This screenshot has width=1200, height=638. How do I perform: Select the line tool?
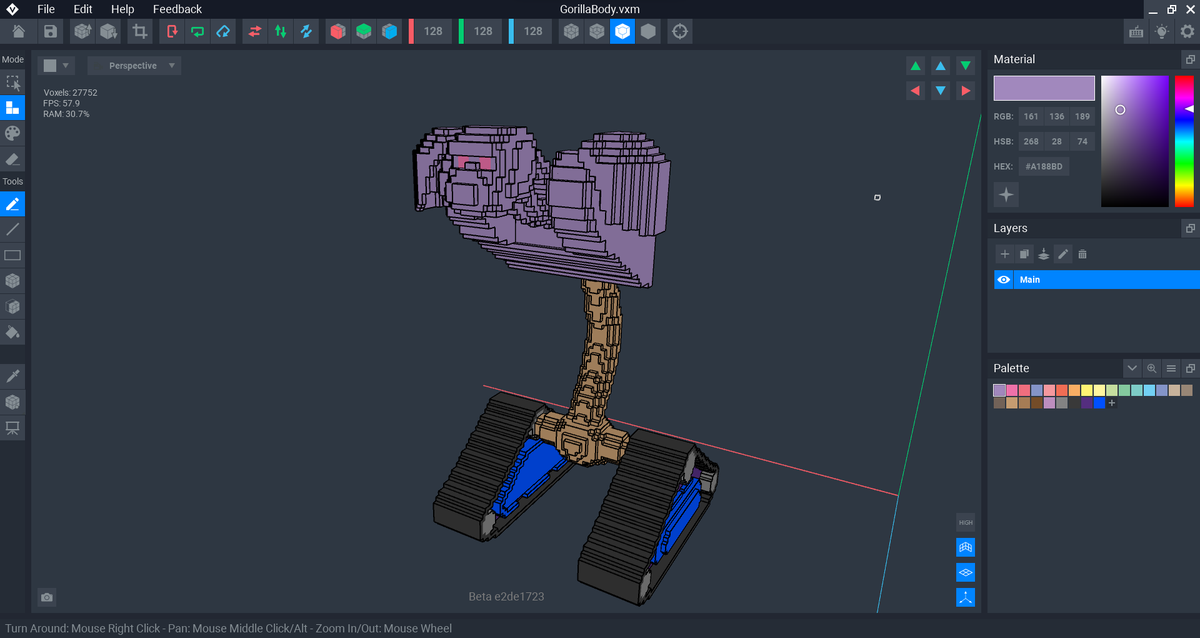[x=13, y=230]
